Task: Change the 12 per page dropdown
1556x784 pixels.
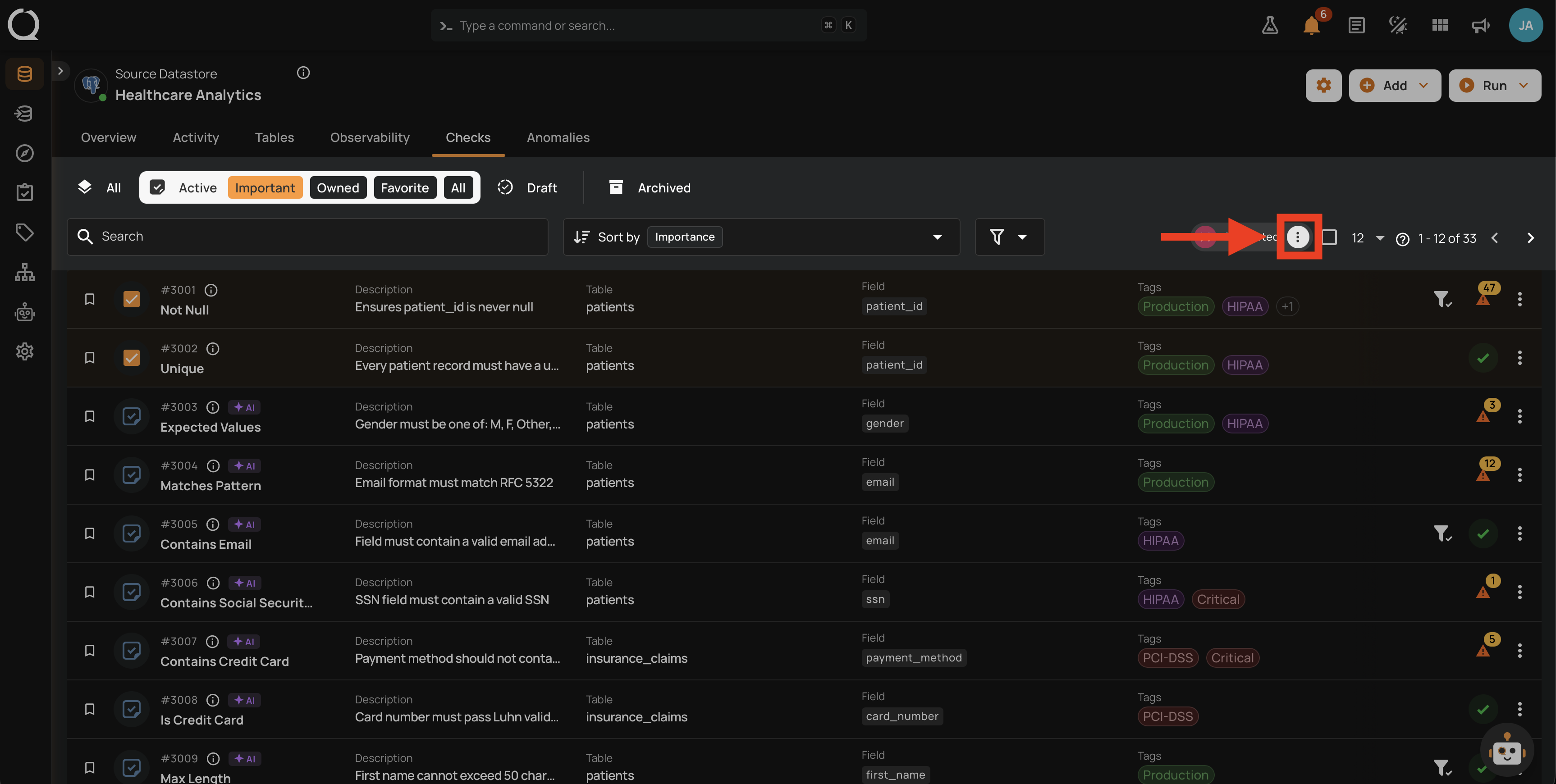Action: (x=1368, y=238)
